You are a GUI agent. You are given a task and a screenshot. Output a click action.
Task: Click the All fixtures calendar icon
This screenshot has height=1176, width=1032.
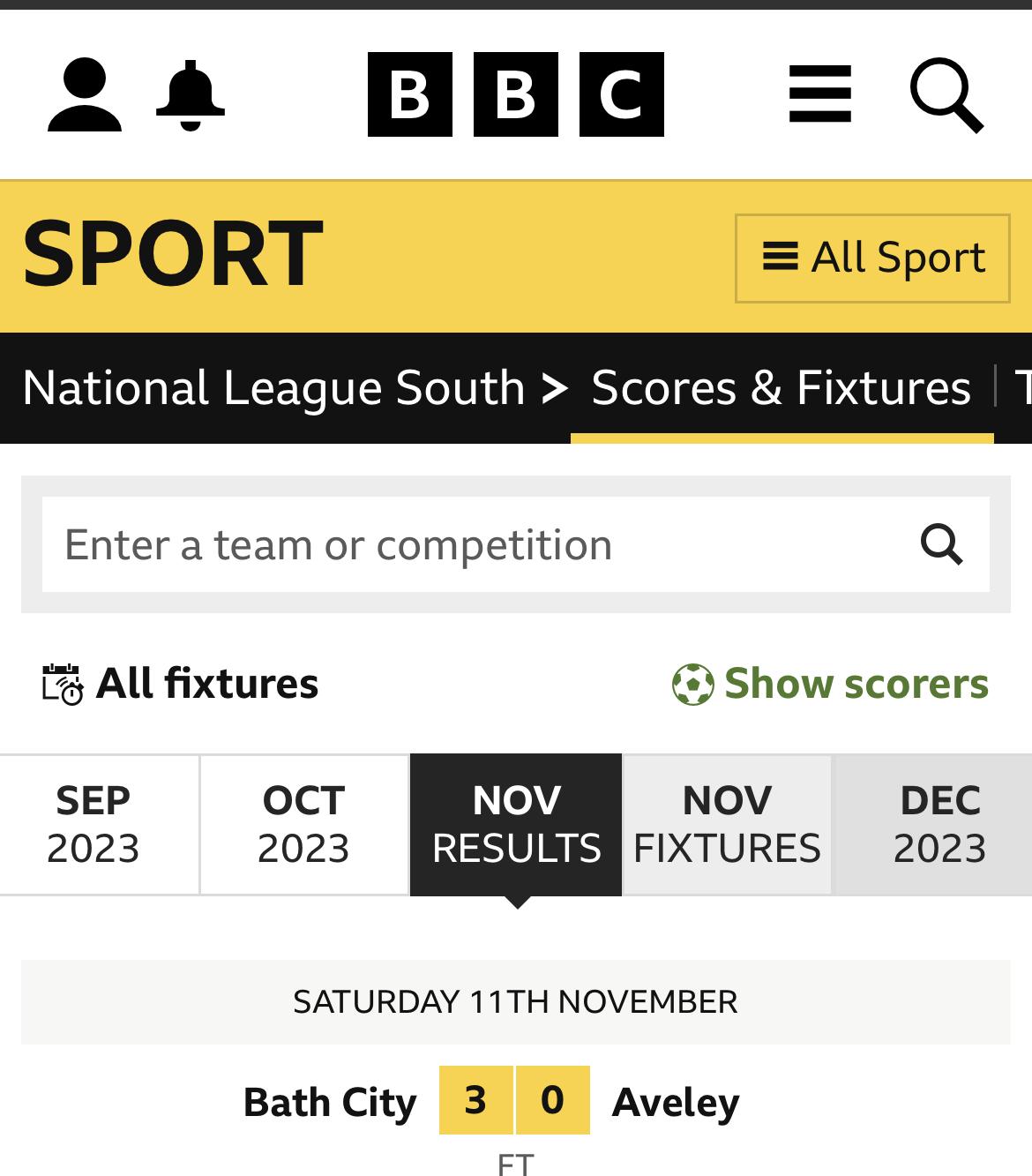[64, 684]
